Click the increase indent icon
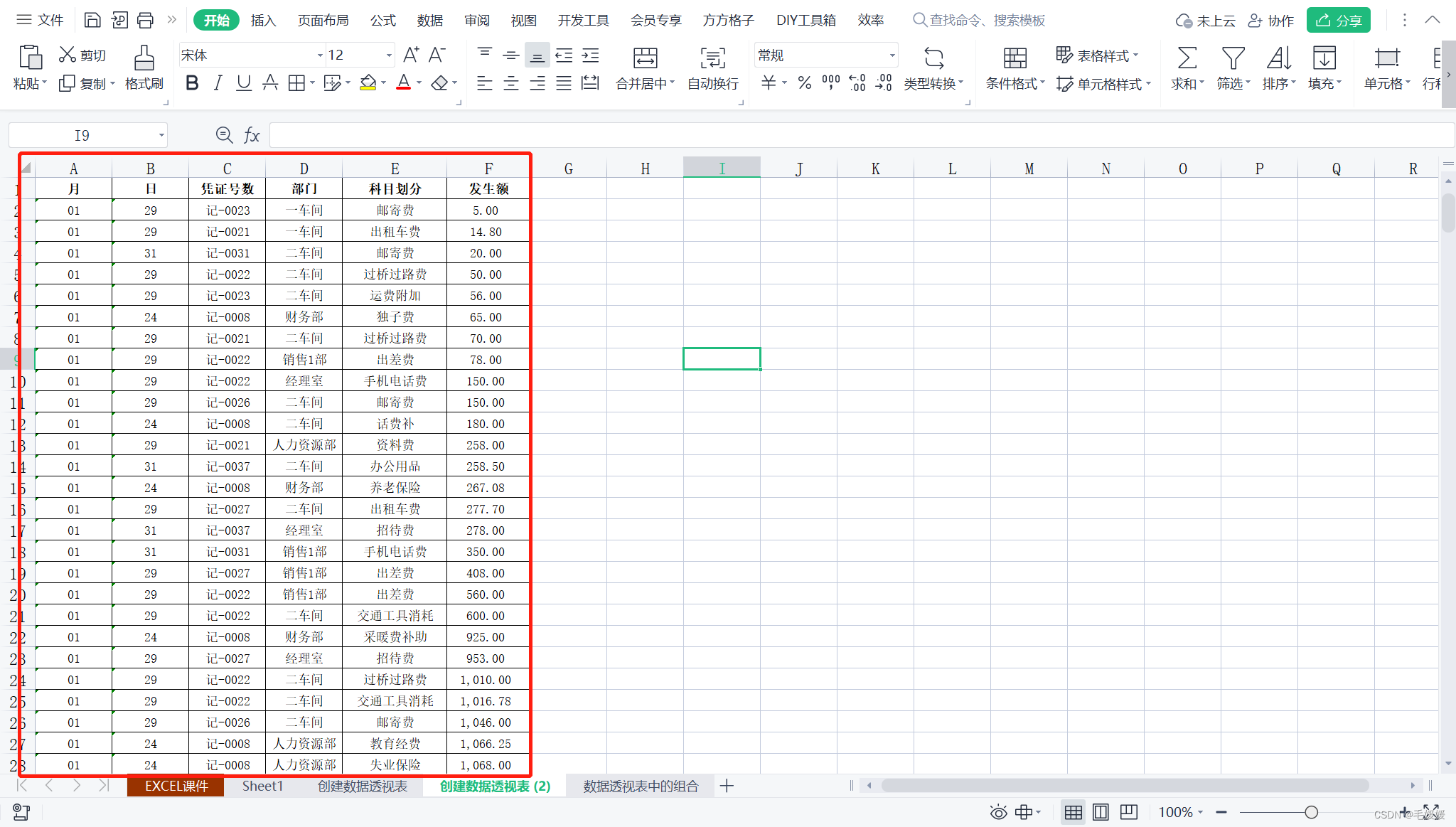The image size is (1456, 827). pyautogui.click(x=590, y=55)
